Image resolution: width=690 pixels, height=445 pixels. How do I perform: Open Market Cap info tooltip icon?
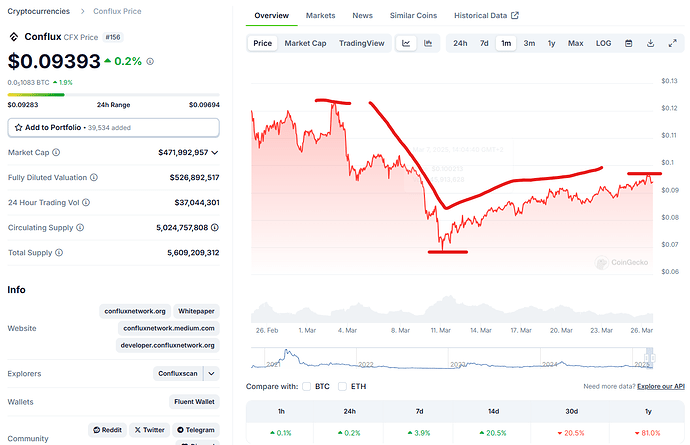tap(56, 152)
